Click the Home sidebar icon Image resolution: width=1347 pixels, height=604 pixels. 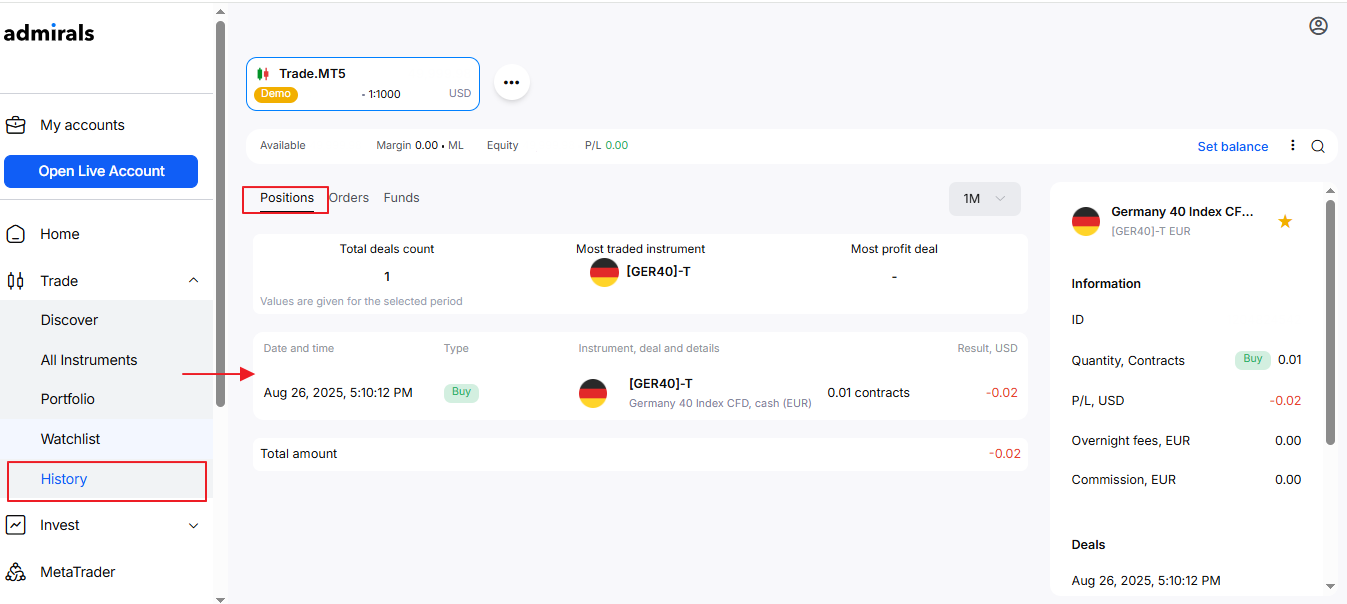(x=16, y=234)
